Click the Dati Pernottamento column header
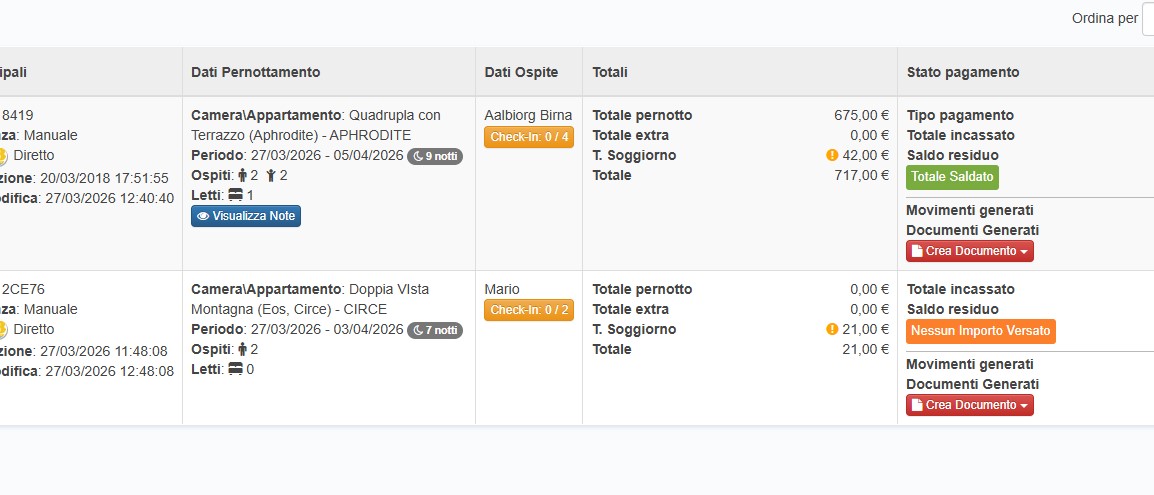Image resolution: width=1154 pixels, height=495 pixels. click(x=256, y=72)
